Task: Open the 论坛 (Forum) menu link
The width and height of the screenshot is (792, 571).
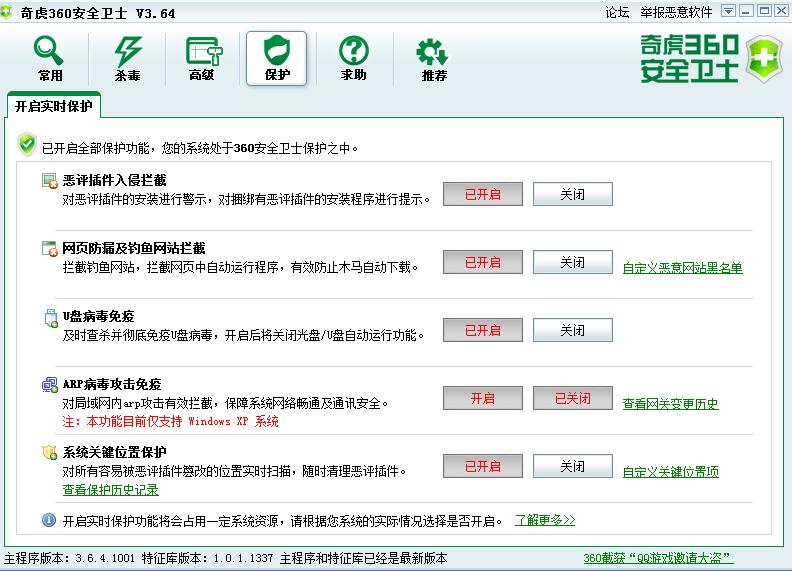Action: pos(617,12)
